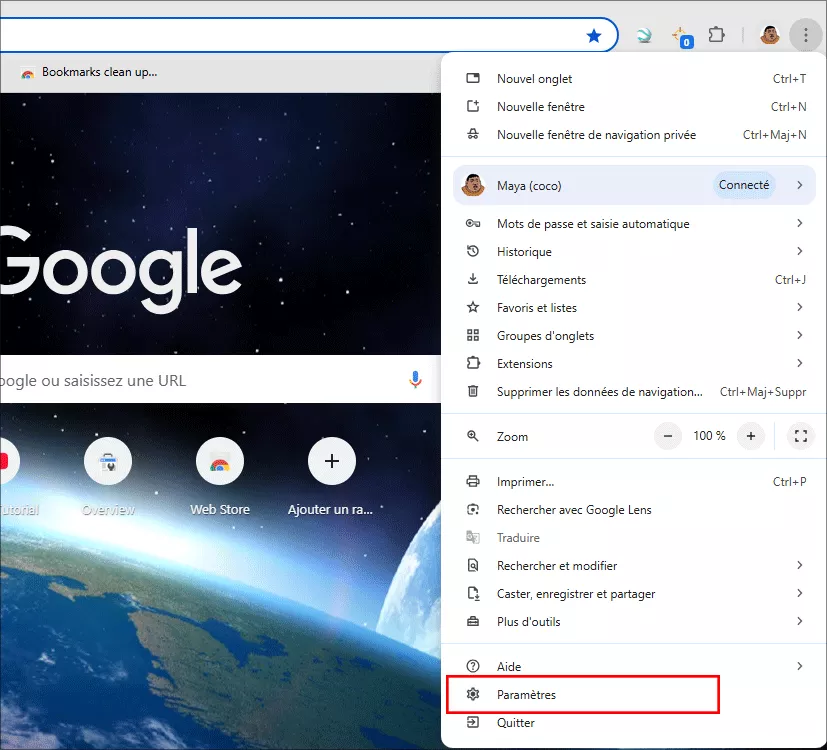Image resolution: width=827 pixels, height=750 pixels.
Task: Open the Bookmarks clean up bookmark
Action: (x=98, y=72)
